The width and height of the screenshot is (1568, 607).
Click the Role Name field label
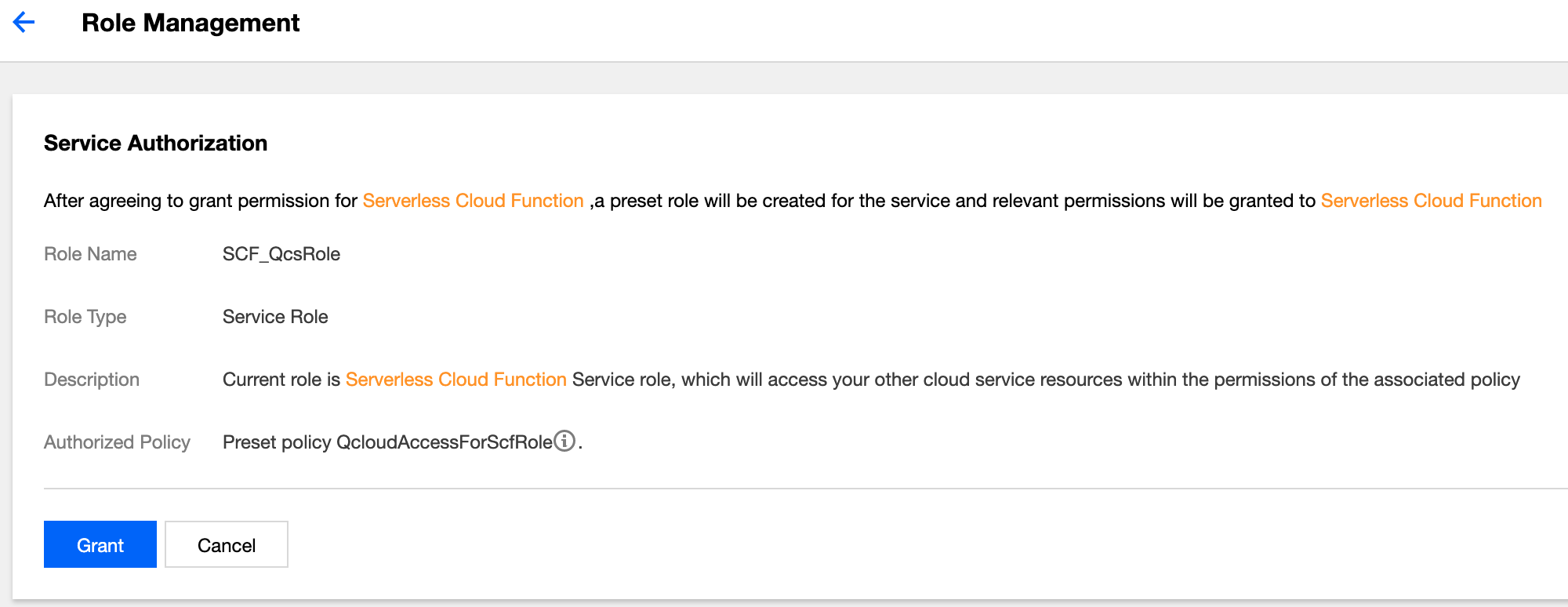tap(90, 254)
